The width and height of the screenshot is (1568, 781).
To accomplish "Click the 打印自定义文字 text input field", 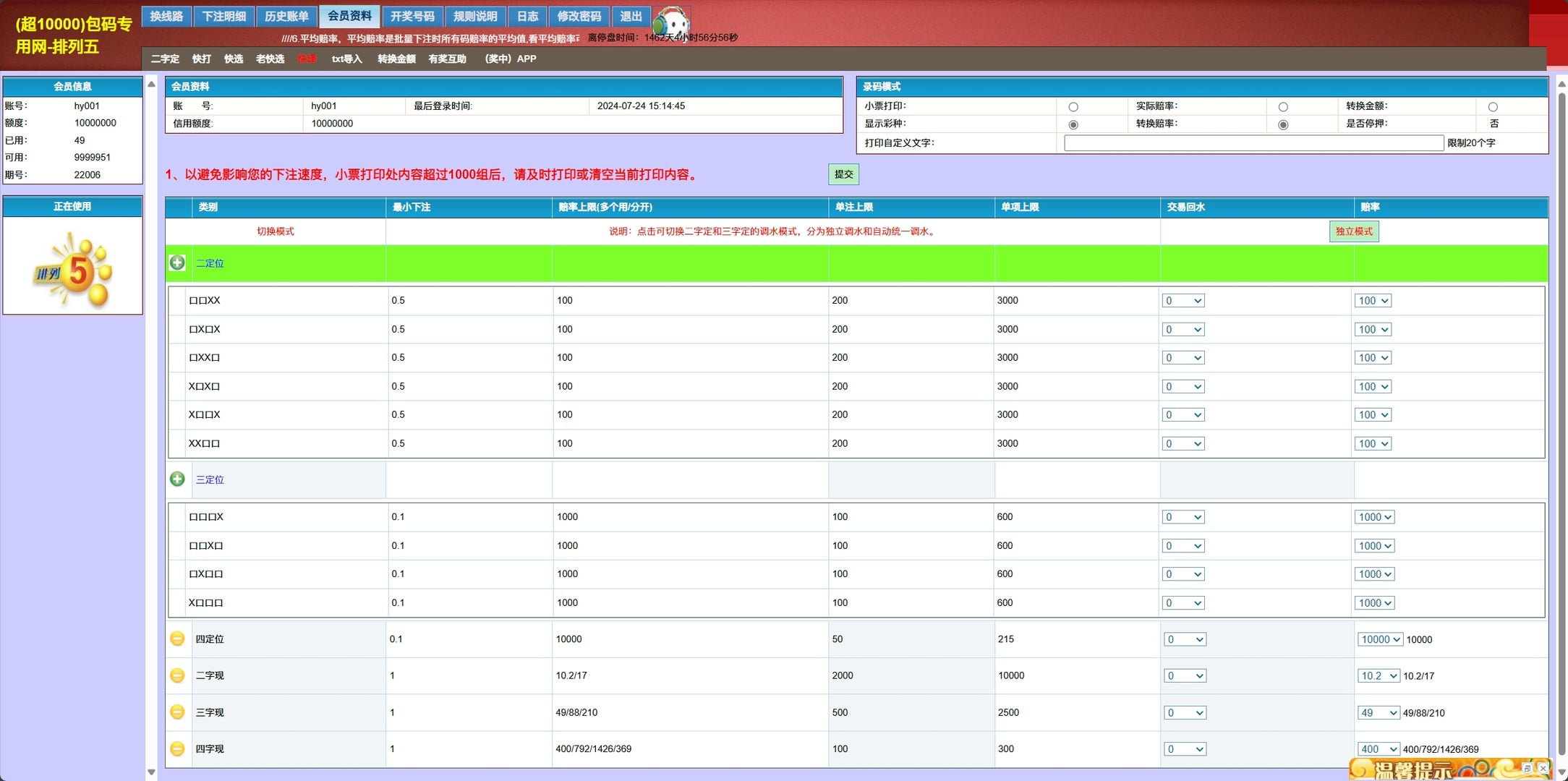I will click(1253, 143).
